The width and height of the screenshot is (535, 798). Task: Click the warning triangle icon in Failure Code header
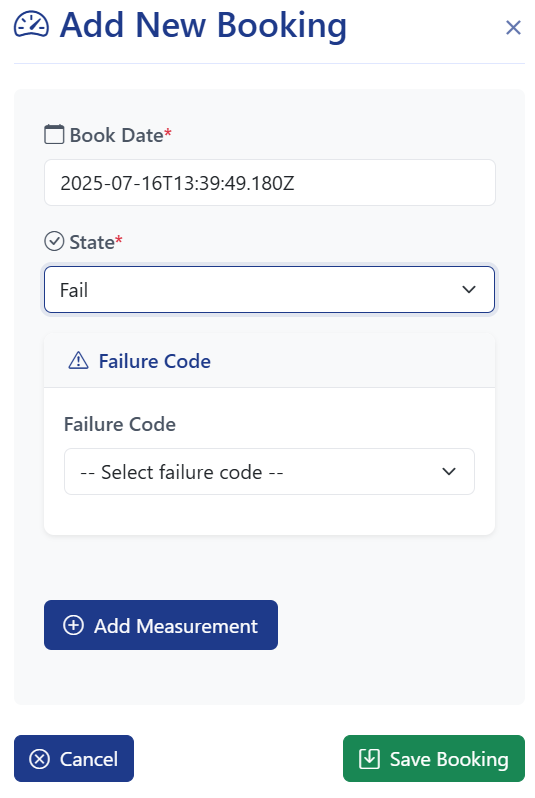78,360
